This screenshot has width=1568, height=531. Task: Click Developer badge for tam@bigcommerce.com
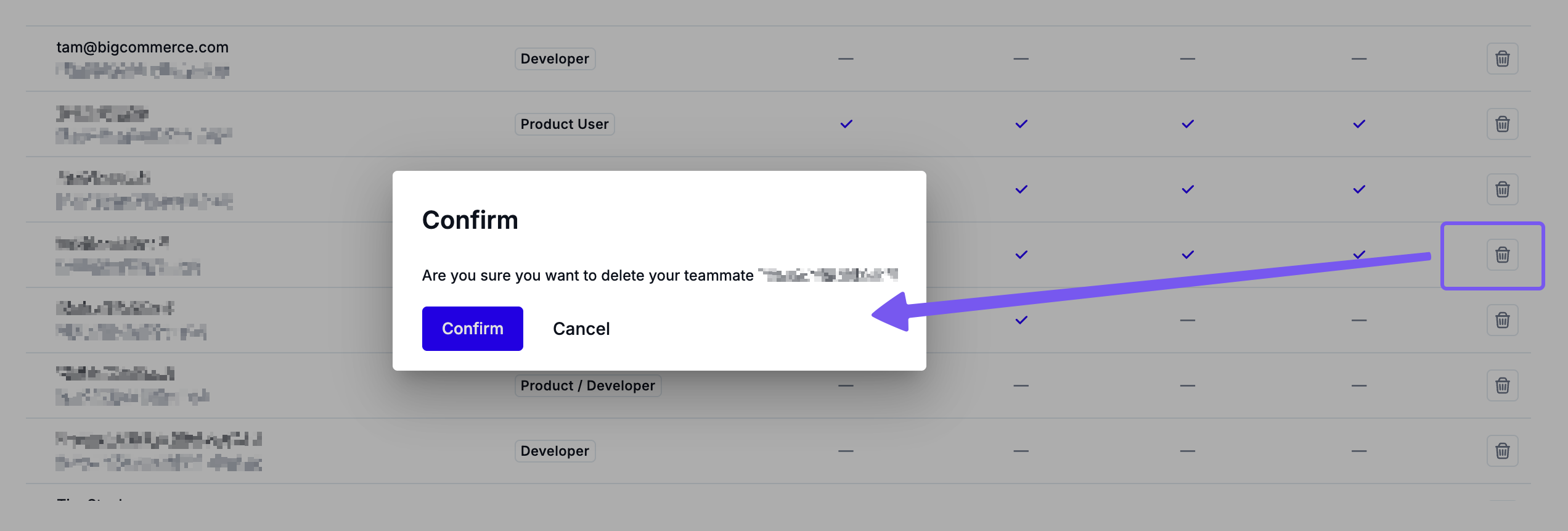[x=555, y=59]
